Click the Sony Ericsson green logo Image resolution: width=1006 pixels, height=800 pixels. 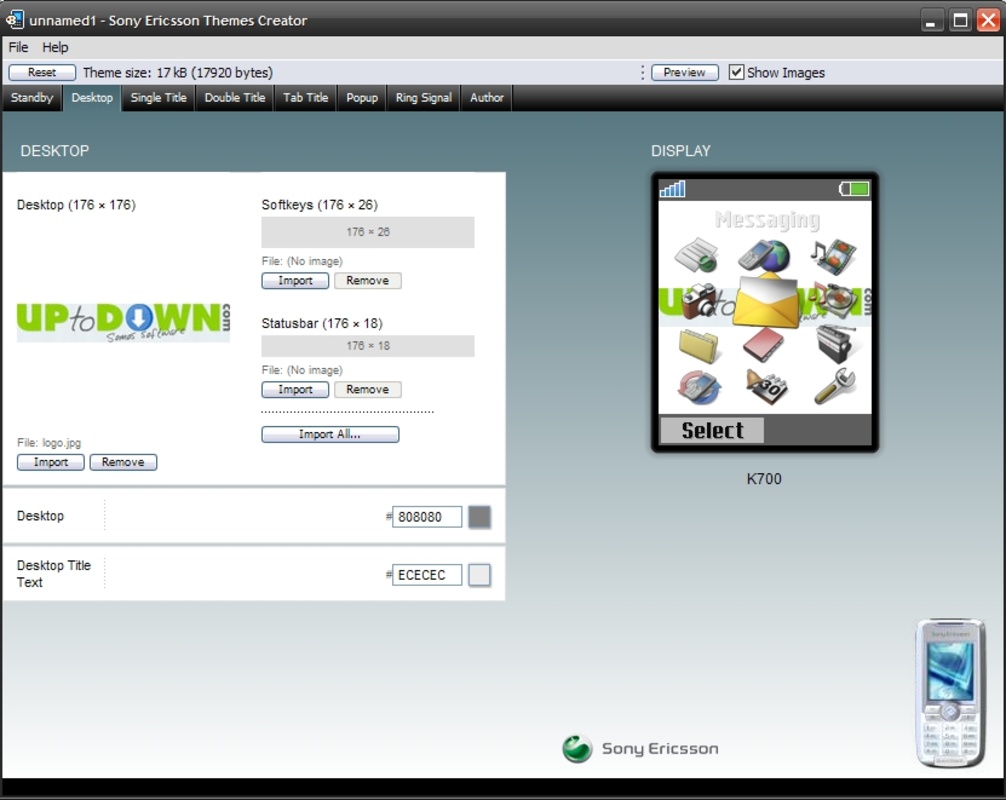click(577, 749)
